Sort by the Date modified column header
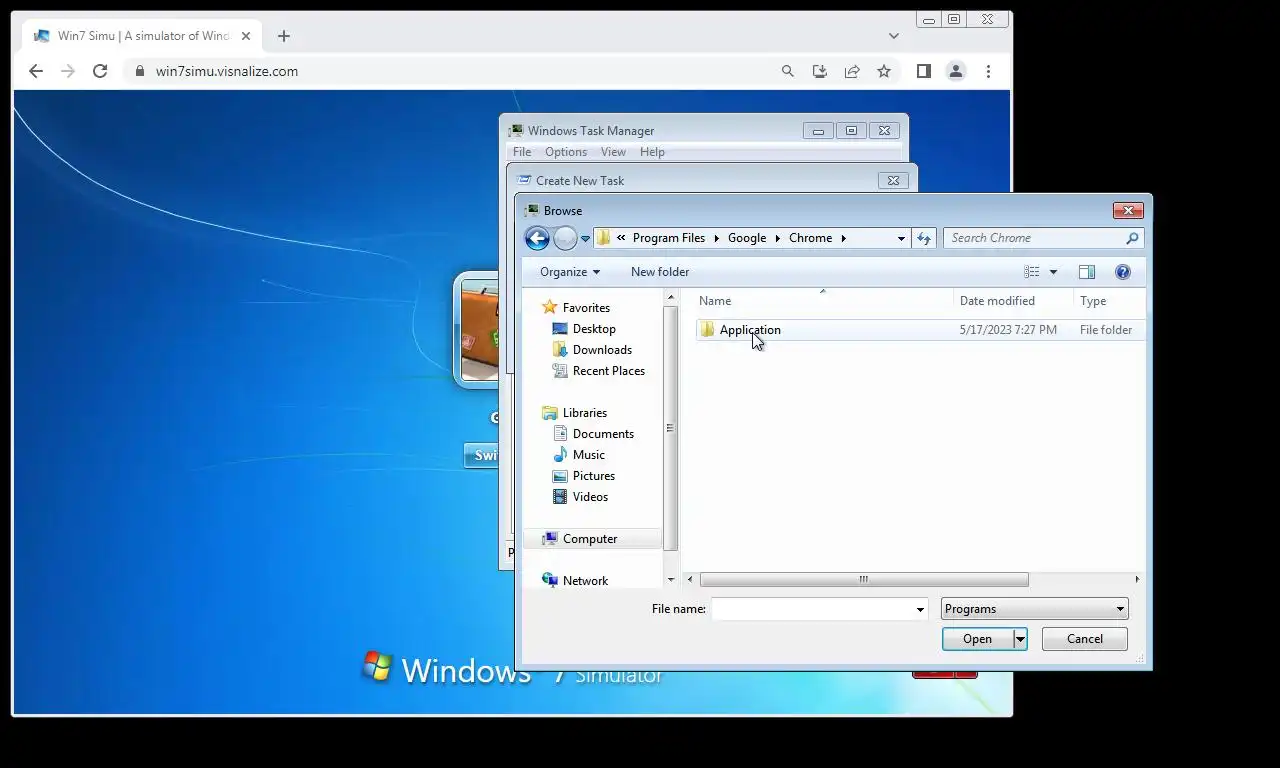 997,301
